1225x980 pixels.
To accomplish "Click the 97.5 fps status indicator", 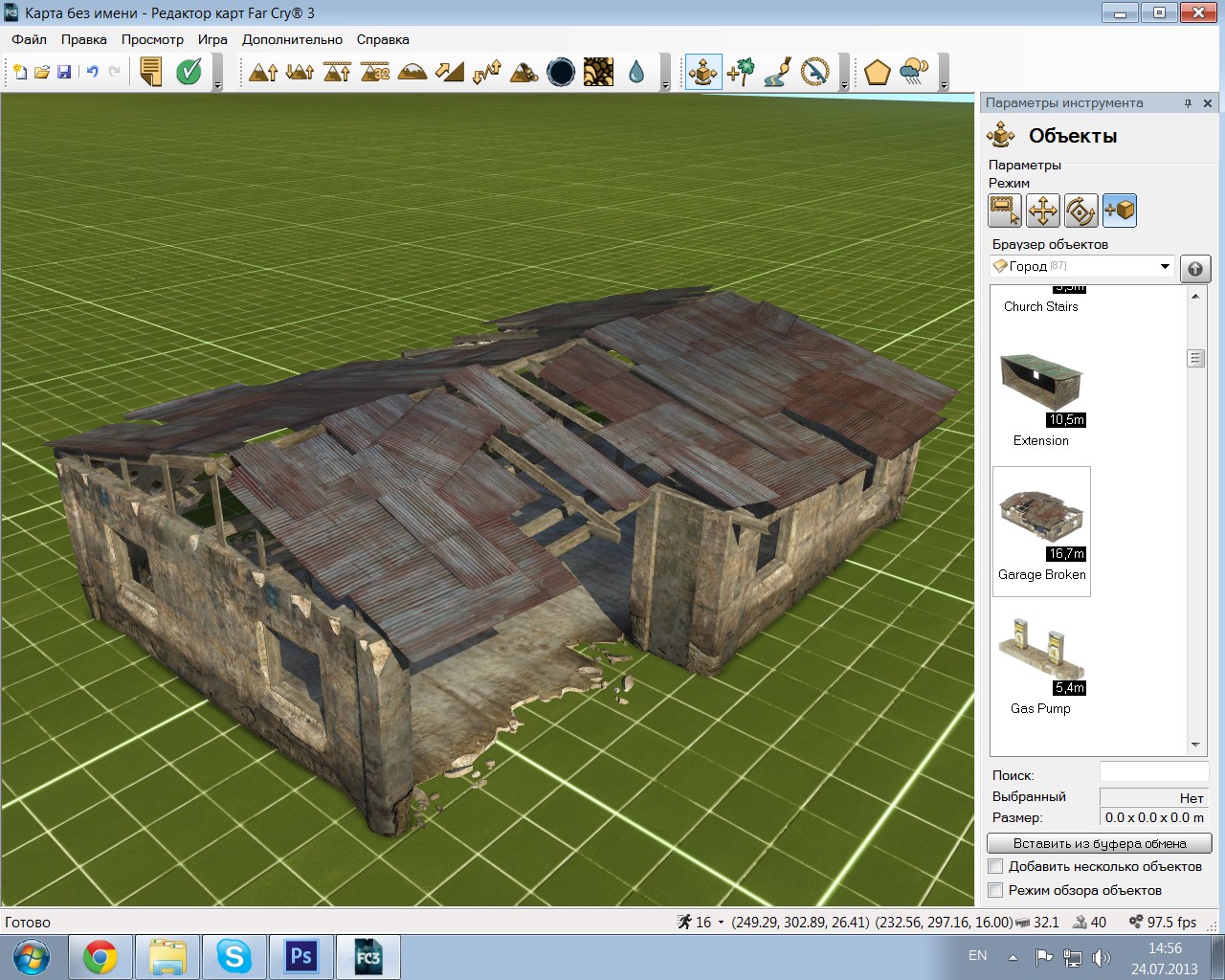I will [1163, 923].
